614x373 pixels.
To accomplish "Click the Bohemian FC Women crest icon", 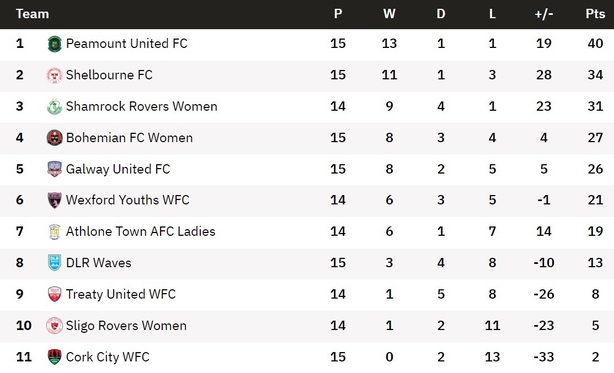I will click(54, 138).
